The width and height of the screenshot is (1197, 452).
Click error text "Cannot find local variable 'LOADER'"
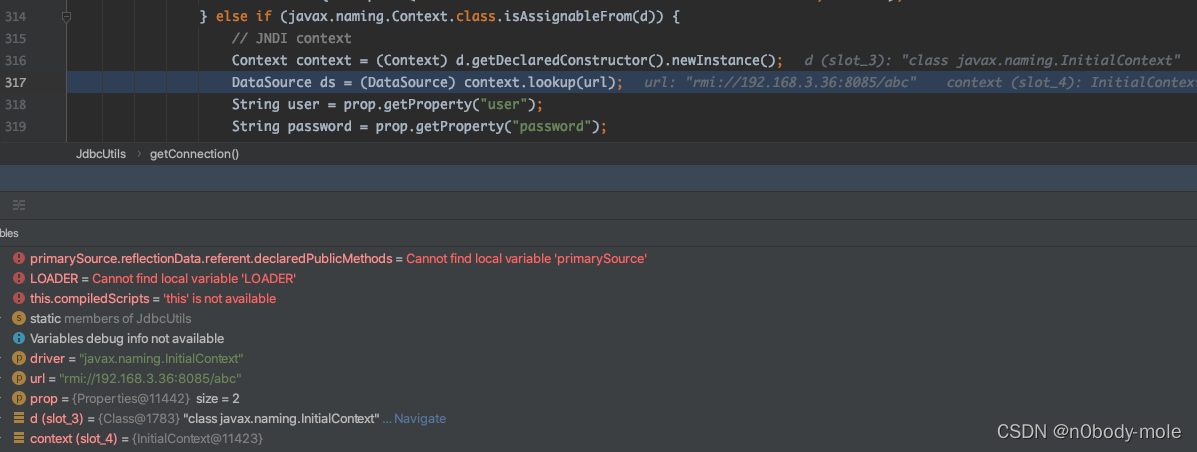pos(194,279)
